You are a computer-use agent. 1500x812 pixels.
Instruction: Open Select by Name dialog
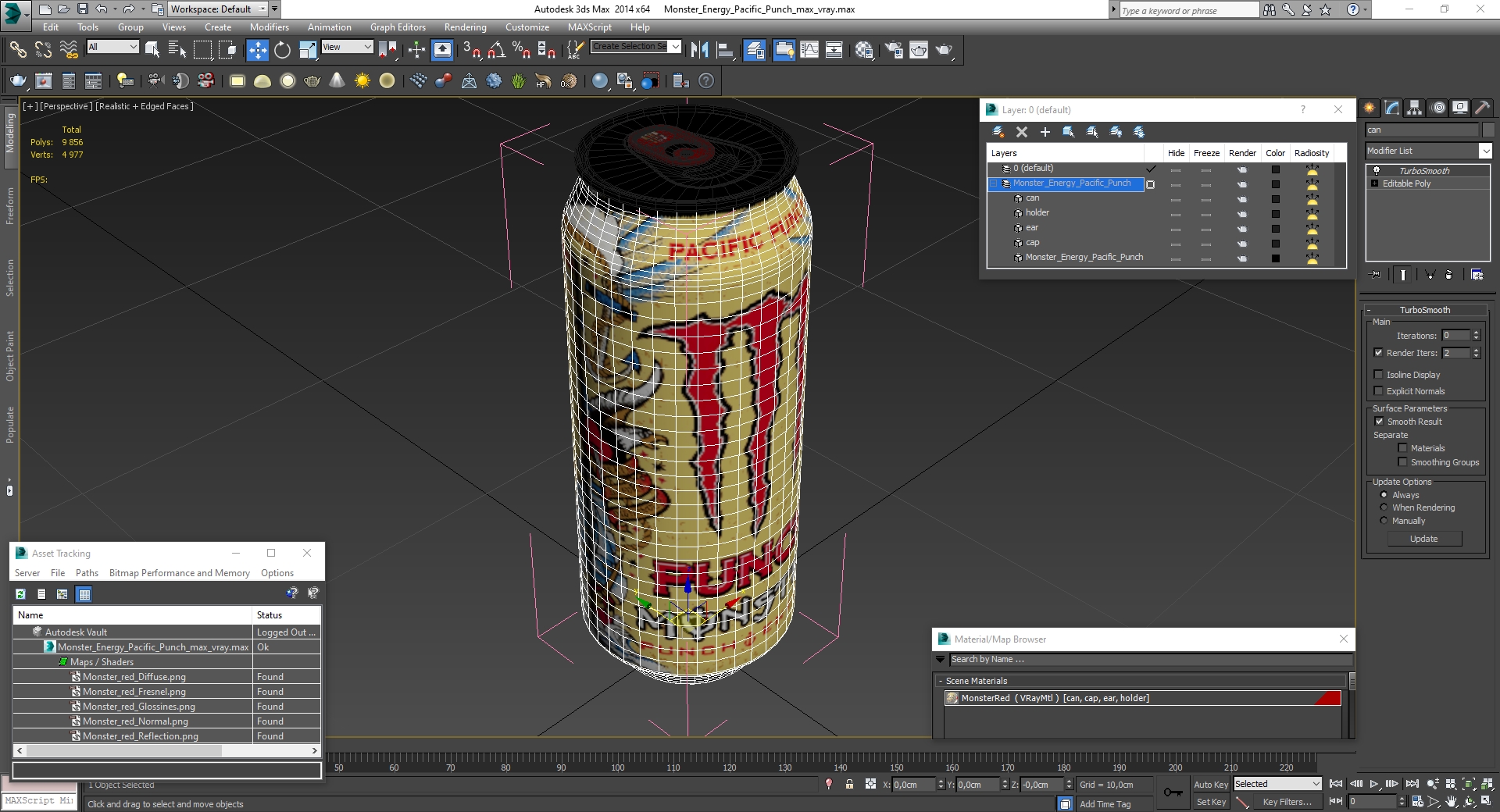(177, 50)
